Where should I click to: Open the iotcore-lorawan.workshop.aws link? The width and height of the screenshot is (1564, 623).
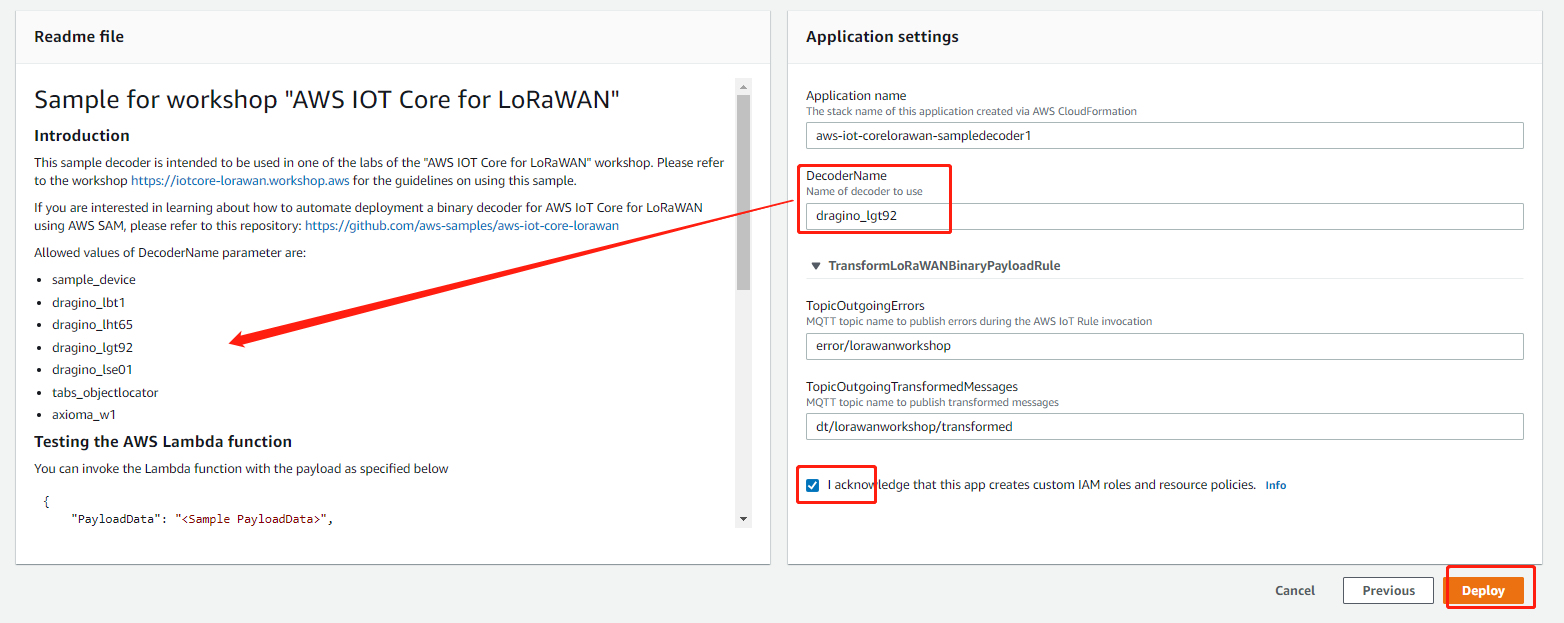[x=240, y=181]
